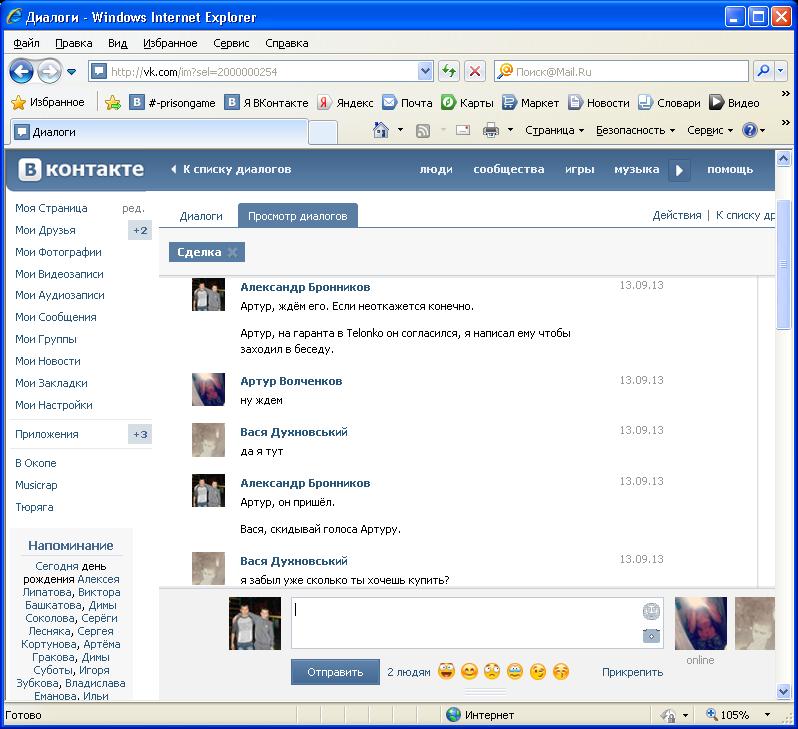Open the Вид menu
The image size is (798, 729).
tap(117, 43)
